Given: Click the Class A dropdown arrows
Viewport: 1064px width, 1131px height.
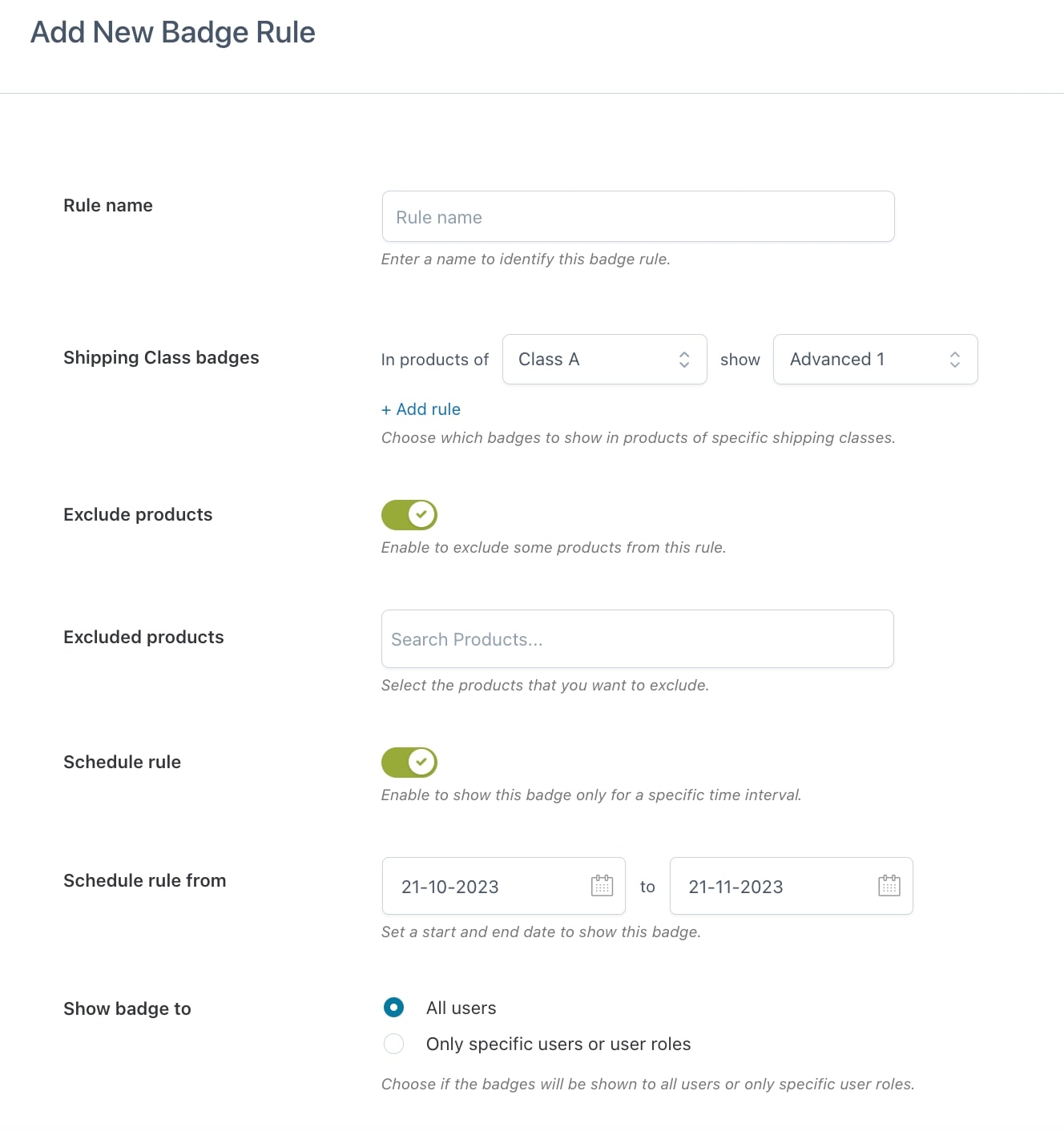Looking at the screenshot, I should [x=684, y=360].
